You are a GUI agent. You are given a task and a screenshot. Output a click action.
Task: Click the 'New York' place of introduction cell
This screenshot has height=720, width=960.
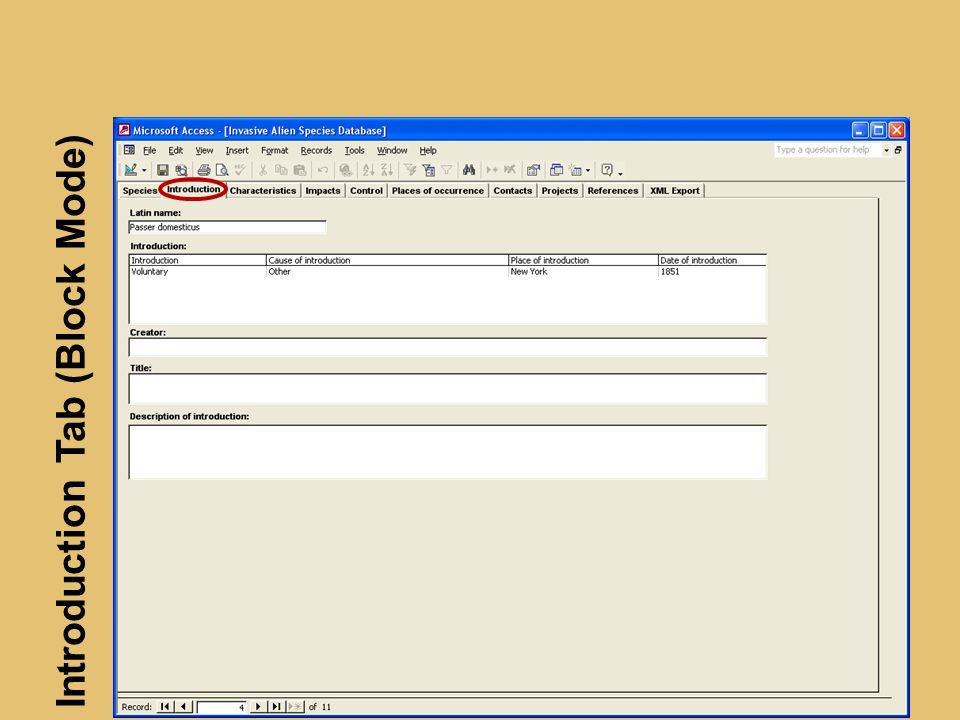582,271
